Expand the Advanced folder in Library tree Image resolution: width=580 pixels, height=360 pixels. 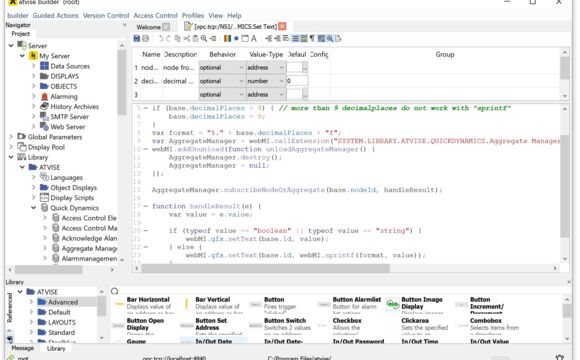pos(32,302)
